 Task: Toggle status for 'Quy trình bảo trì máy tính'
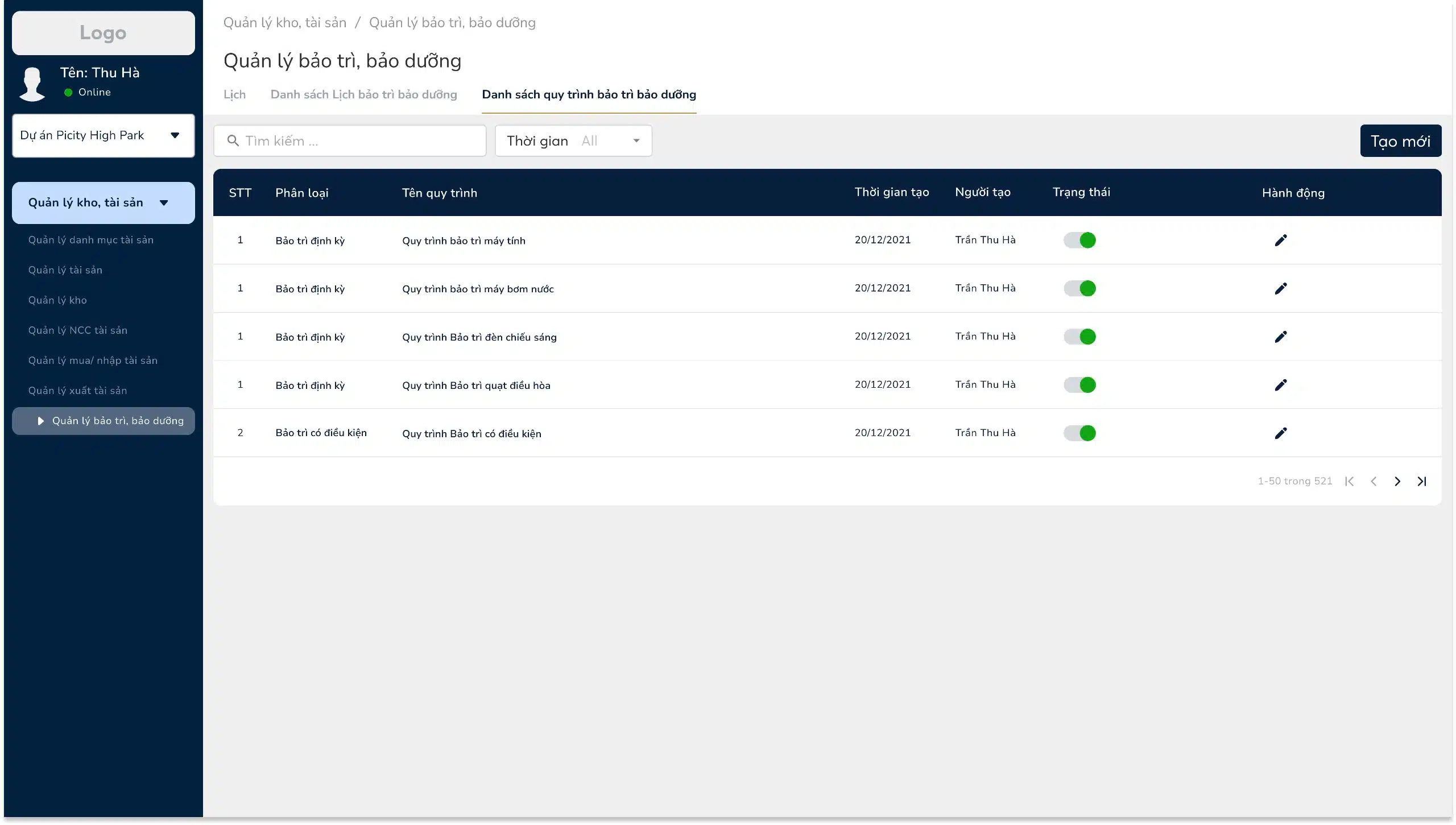coord(1079,241)
